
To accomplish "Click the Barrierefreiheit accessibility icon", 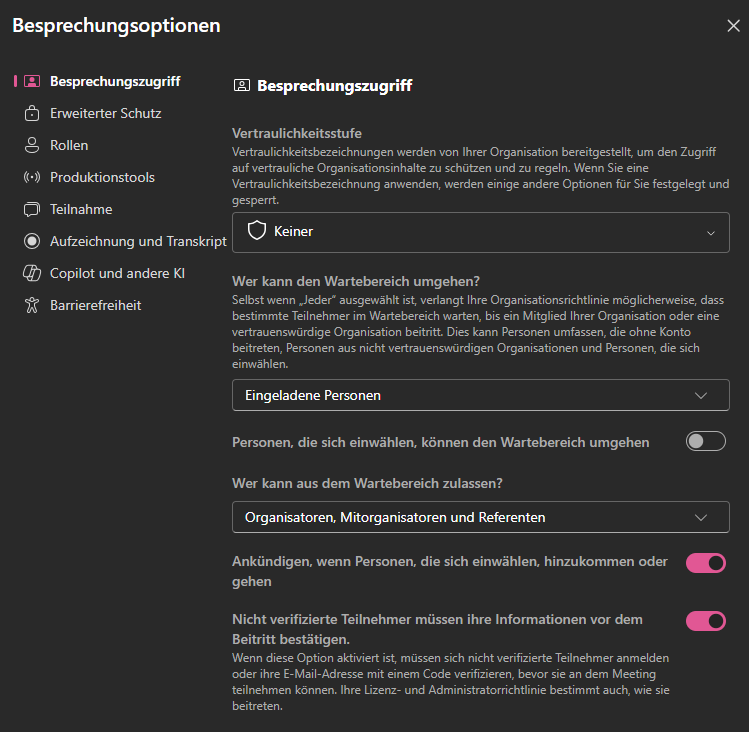I will (32, 305).
